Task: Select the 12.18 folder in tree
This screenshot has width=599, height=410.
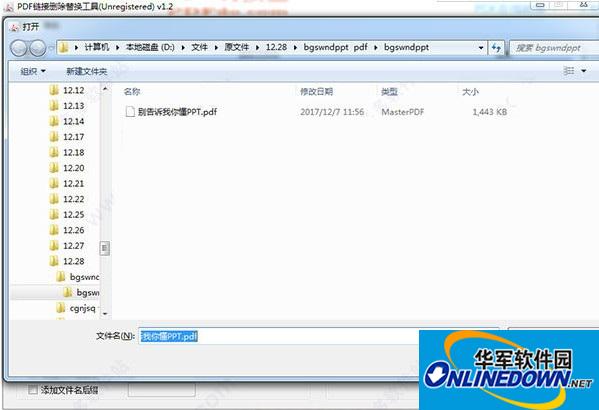Action: [x=73, y=152]
